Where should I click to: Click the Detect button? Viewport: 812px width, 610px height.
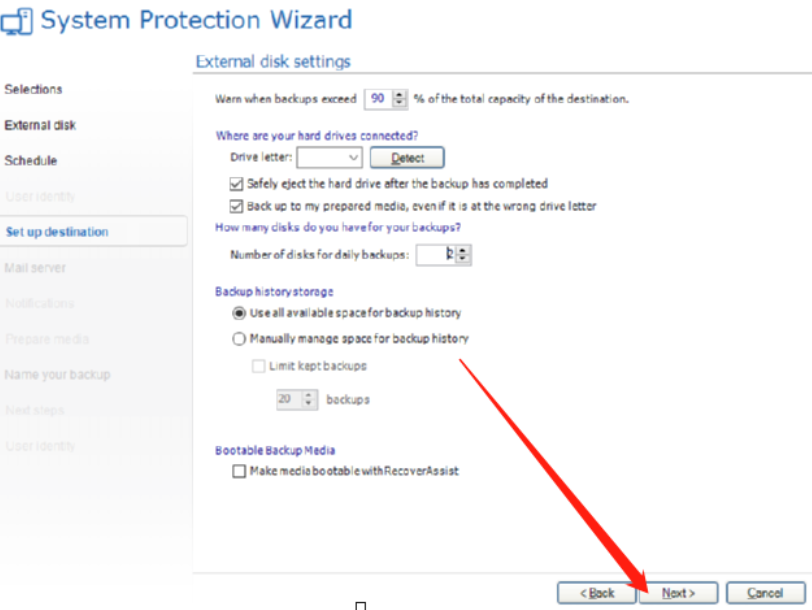407,157
